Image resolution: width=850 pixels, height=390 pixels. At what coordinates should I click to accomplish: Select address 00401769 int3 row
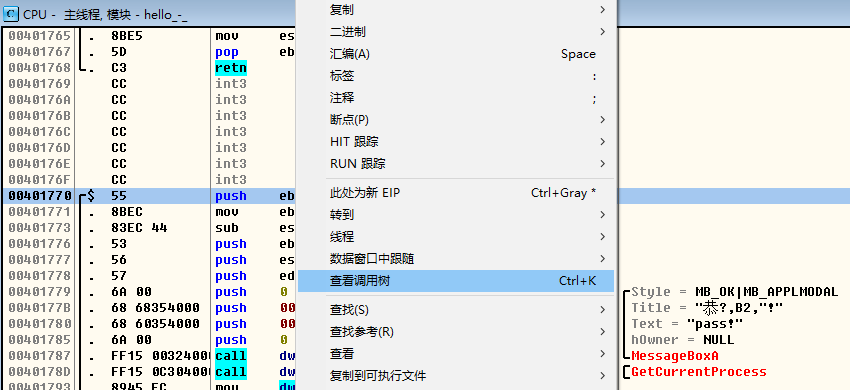click(x=40, y=84)
